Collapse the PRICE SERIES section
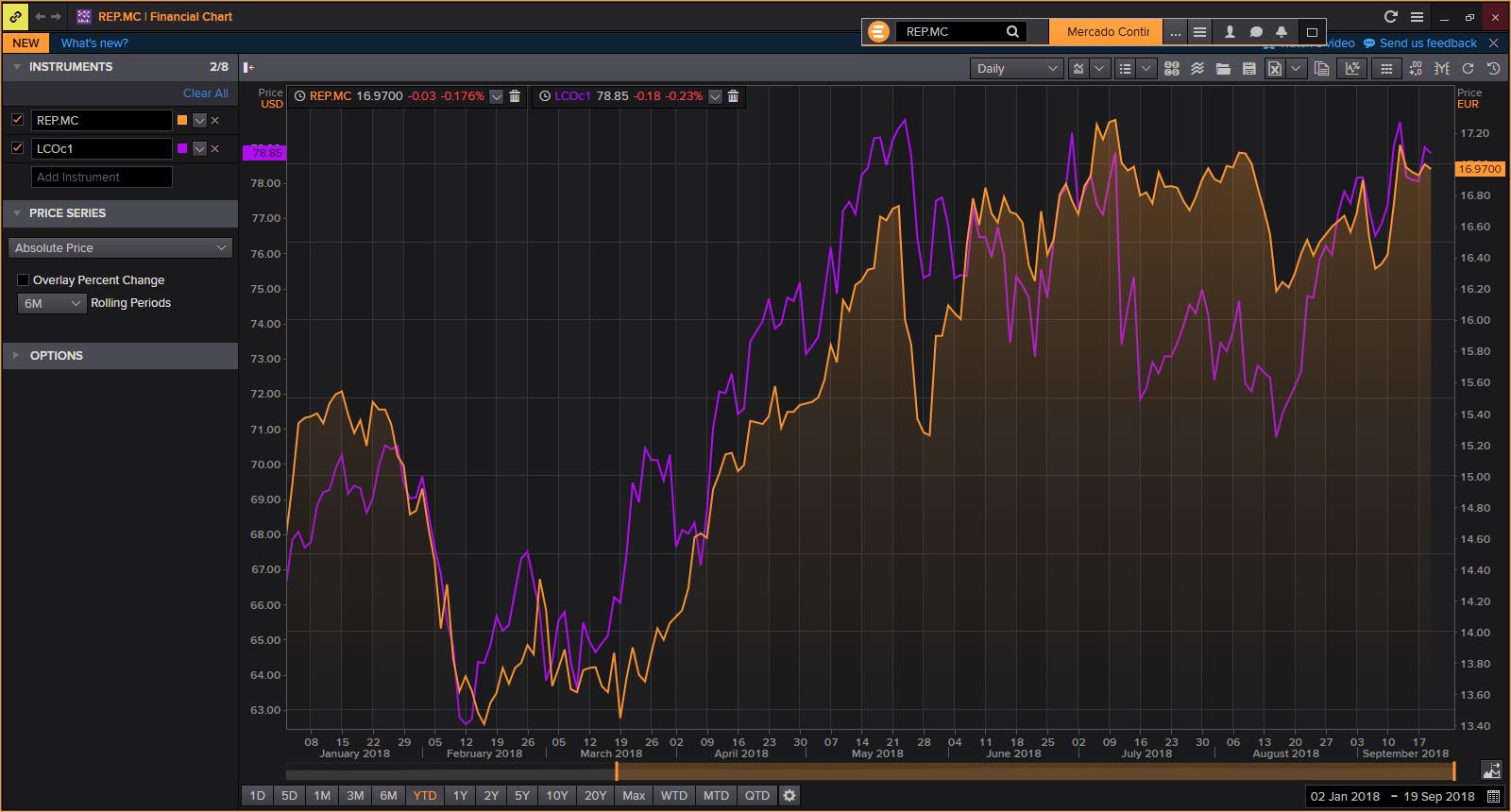 (17, 213)
